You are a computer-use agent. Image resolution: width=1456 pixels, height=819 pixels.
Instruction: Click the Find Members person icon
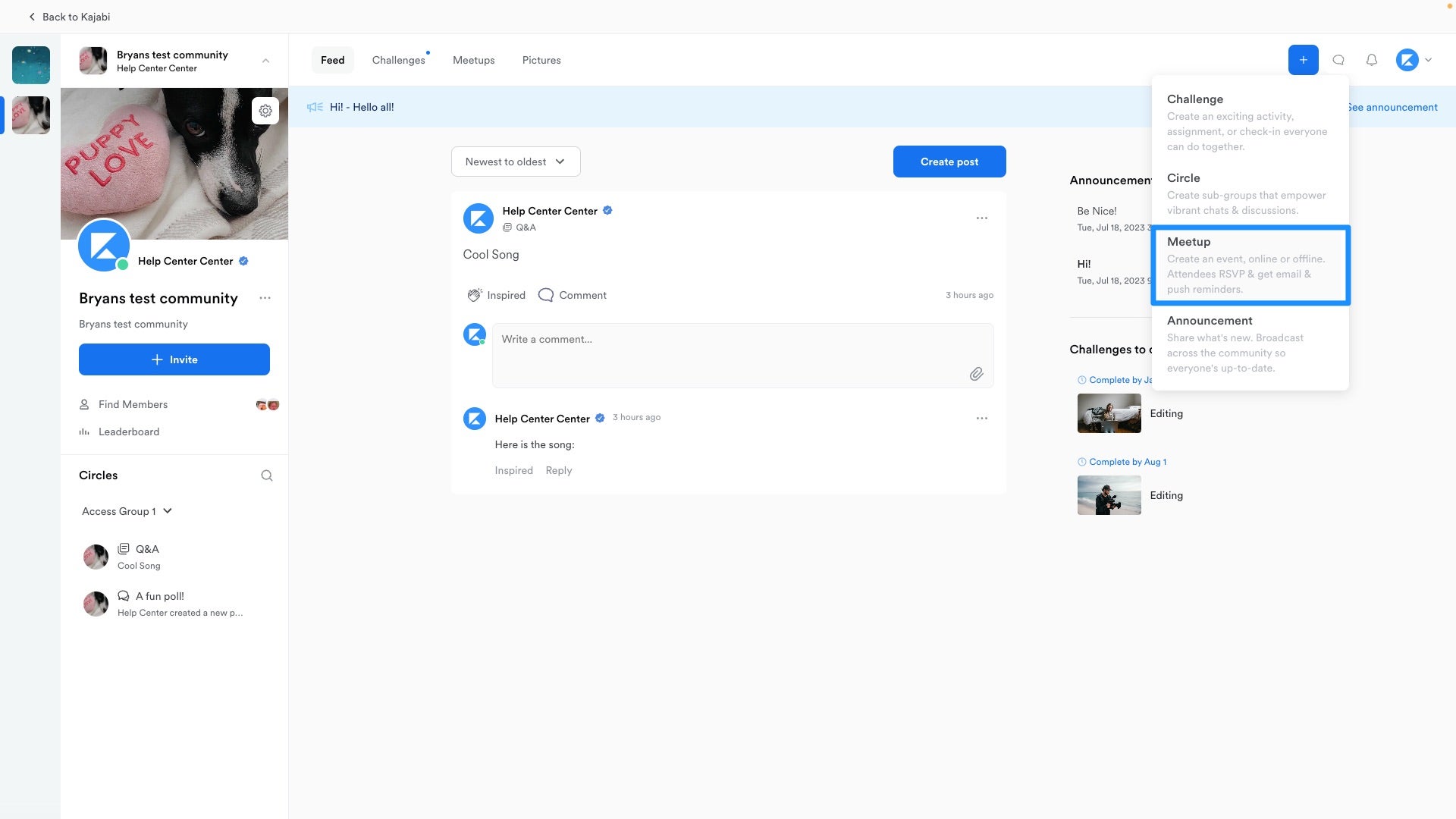[x=84, y=404]
